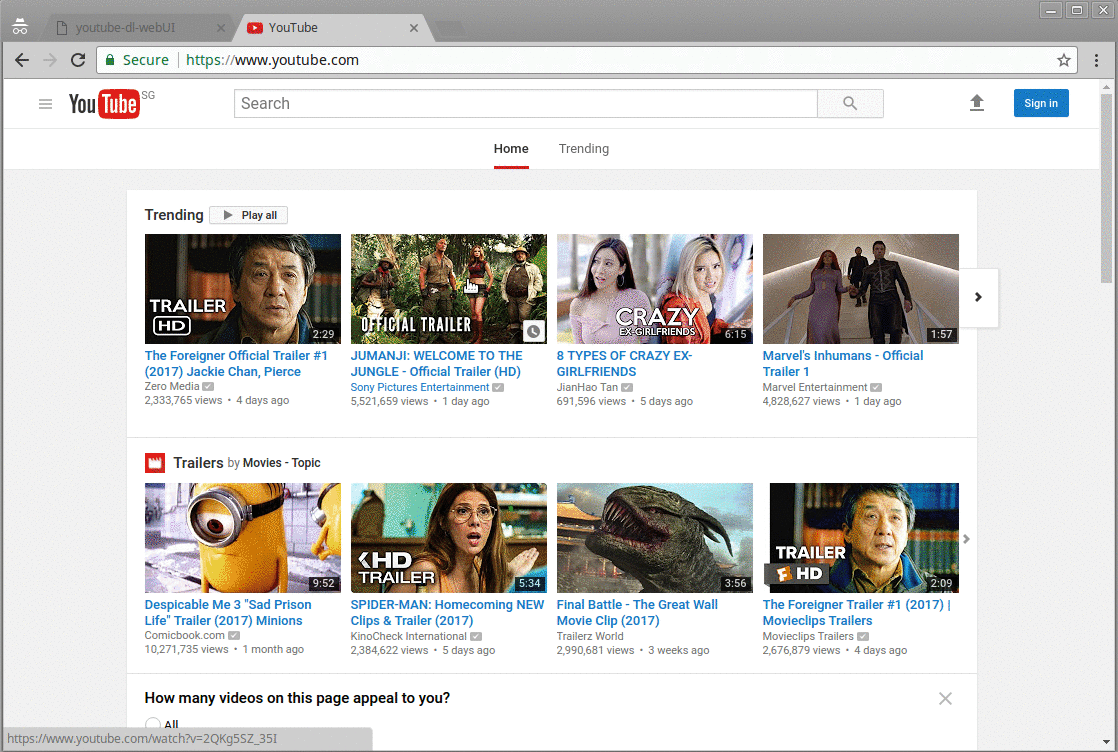Screen dimensions: 1118x752
Task: Click the YouTube logo
Action: point(103,104)
